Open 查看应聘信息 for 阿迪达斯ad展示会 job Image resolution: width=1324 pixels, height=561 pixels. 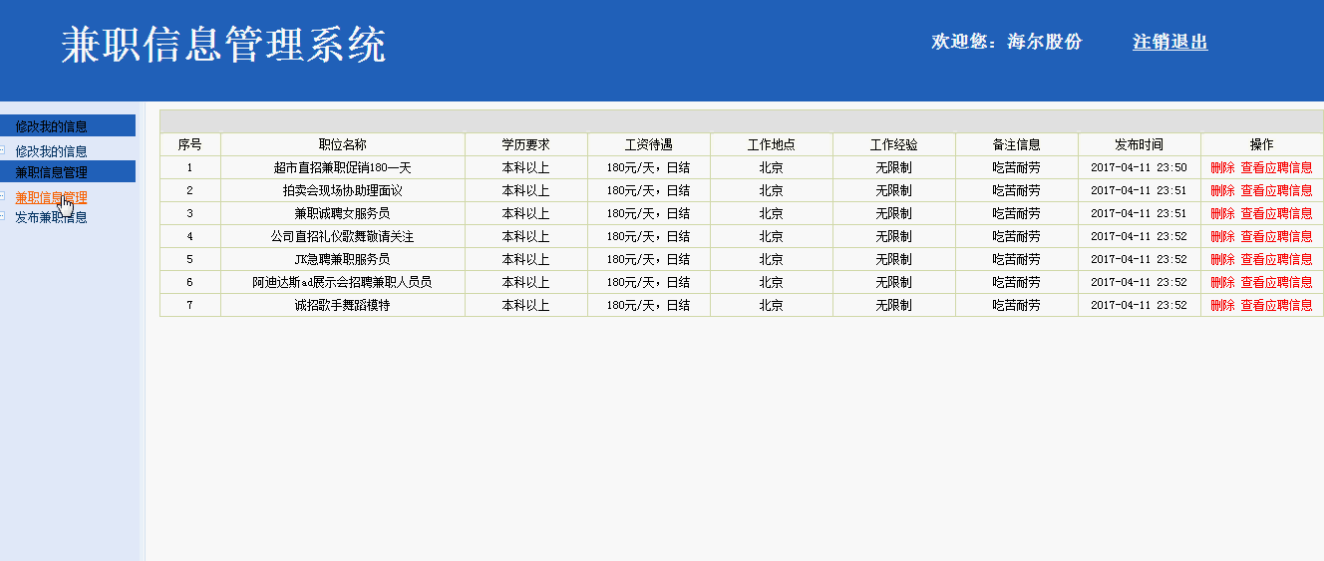pos(1276,283)
